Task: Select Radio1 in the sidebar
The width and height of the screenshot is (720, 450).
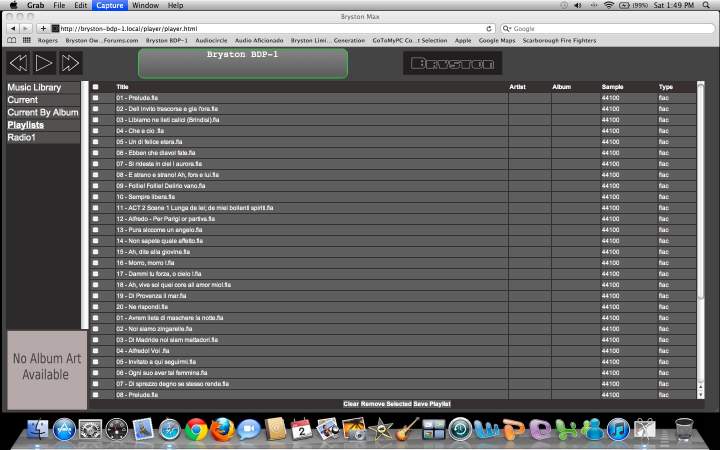Action: pyautogui.click(x=43, y=137)
